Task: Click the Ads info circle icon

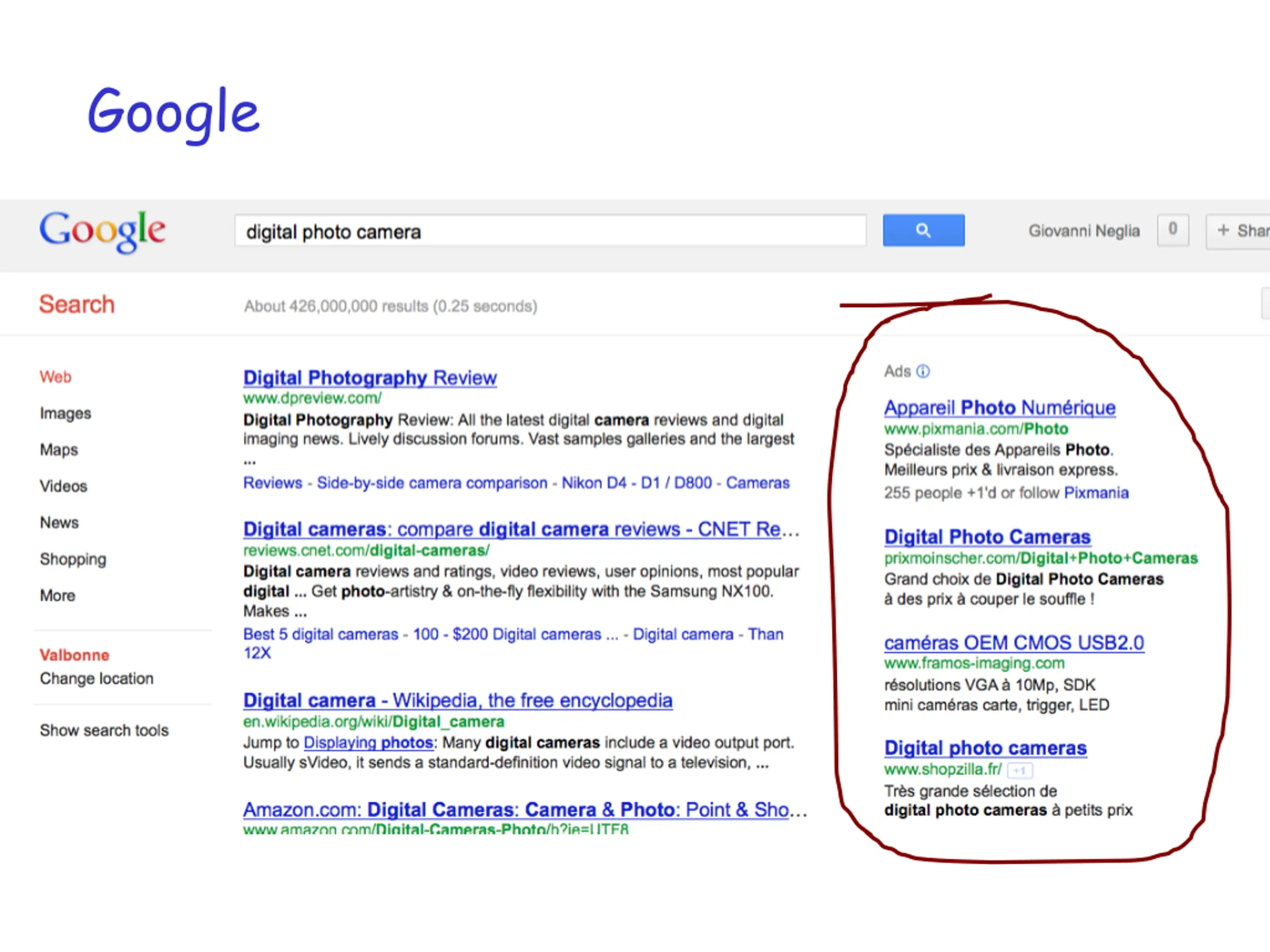Action: (x=923, y=371)
